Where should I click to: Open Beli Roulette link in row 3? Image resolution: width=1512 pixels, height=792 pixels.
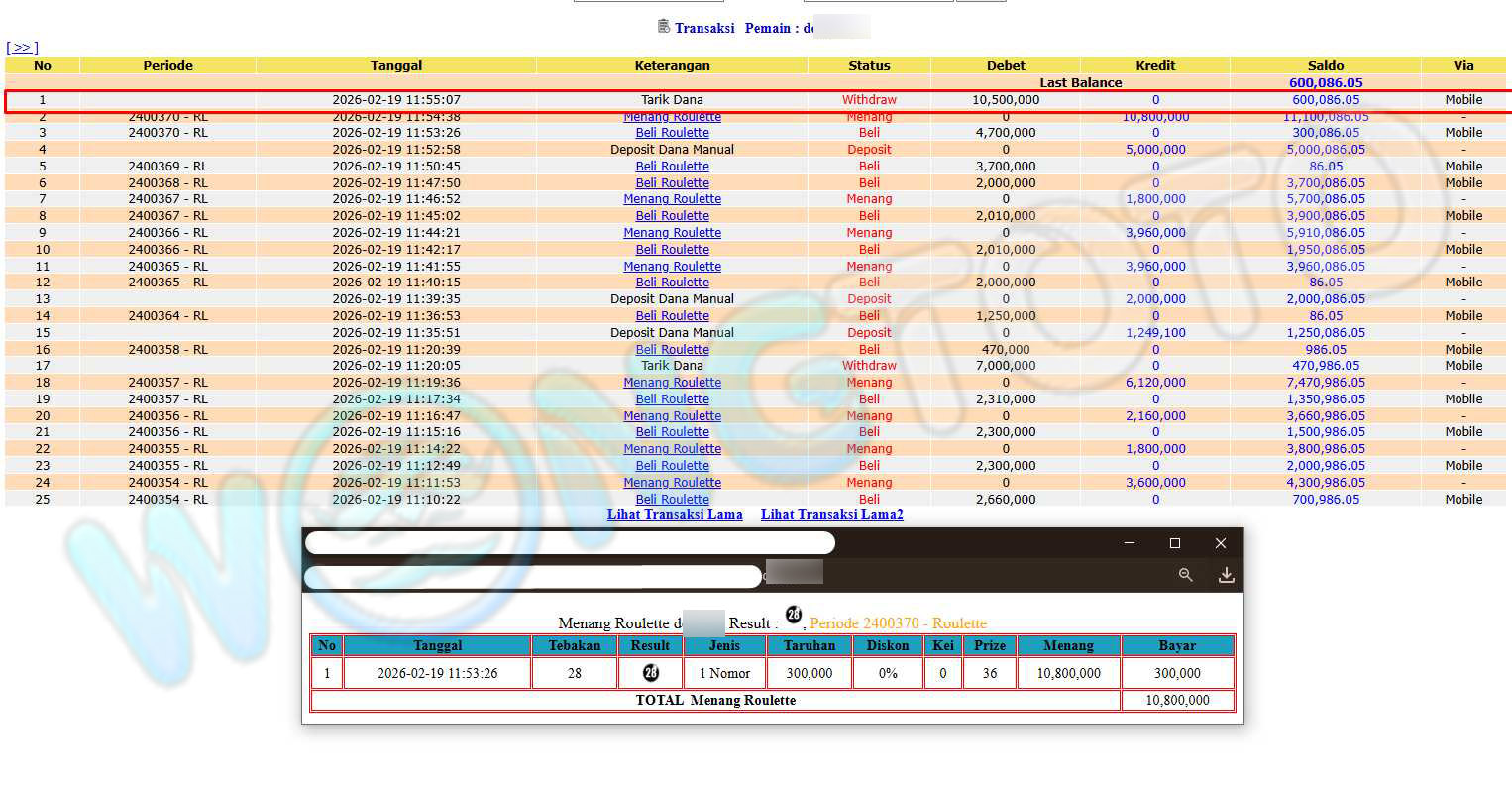click(x=672, y=133)
